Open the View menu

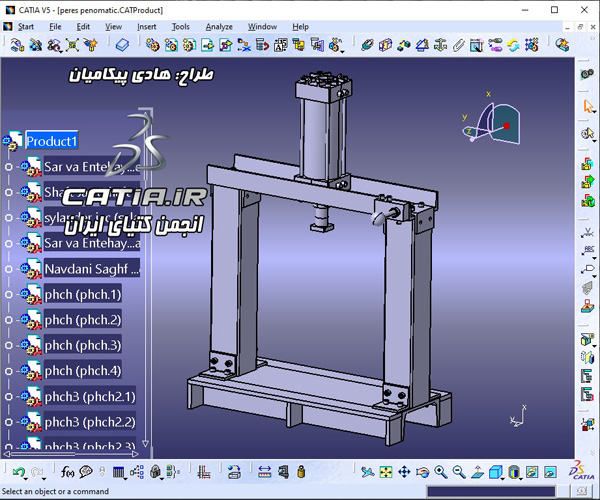pos(113,27)
